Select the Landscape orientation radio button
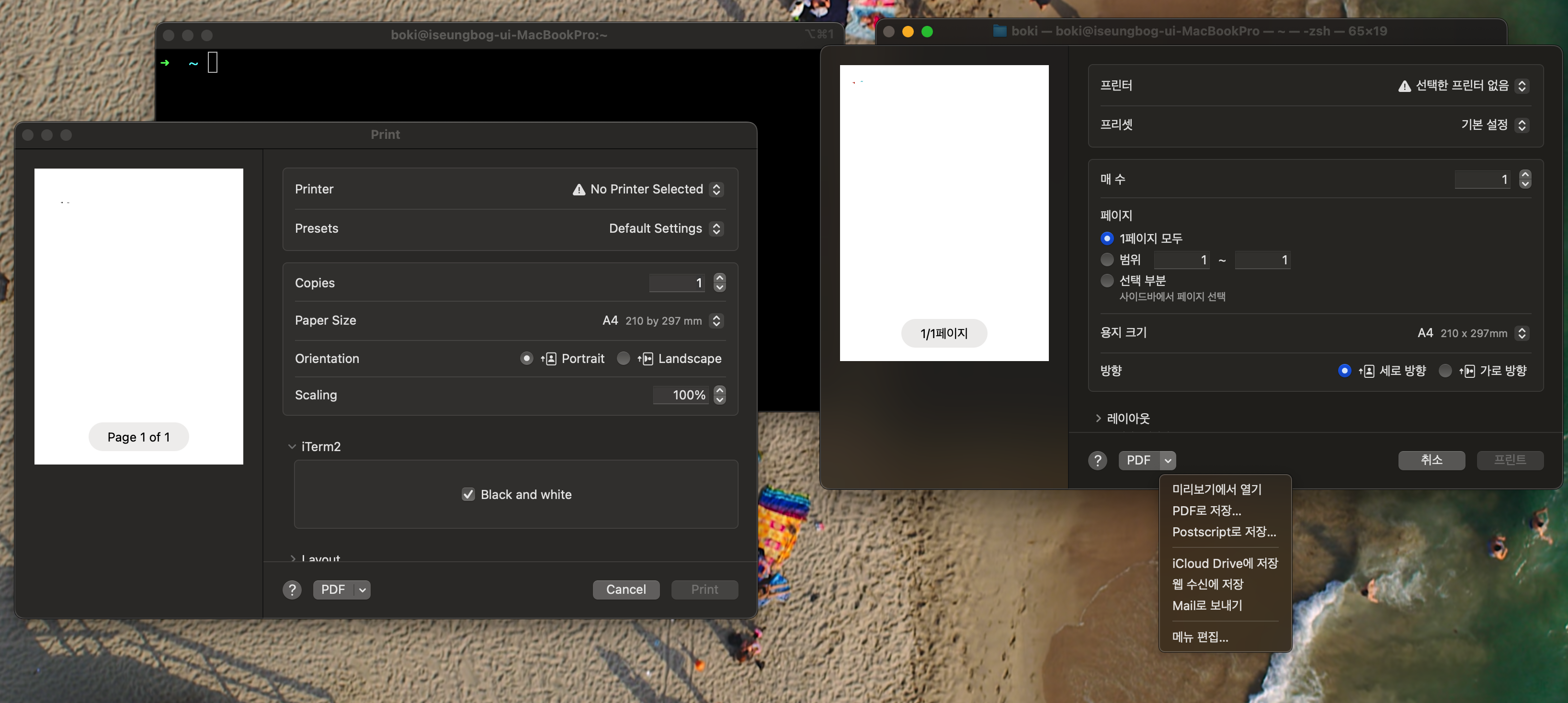This screenshot has height=703, width=1568. coord(623,359)
